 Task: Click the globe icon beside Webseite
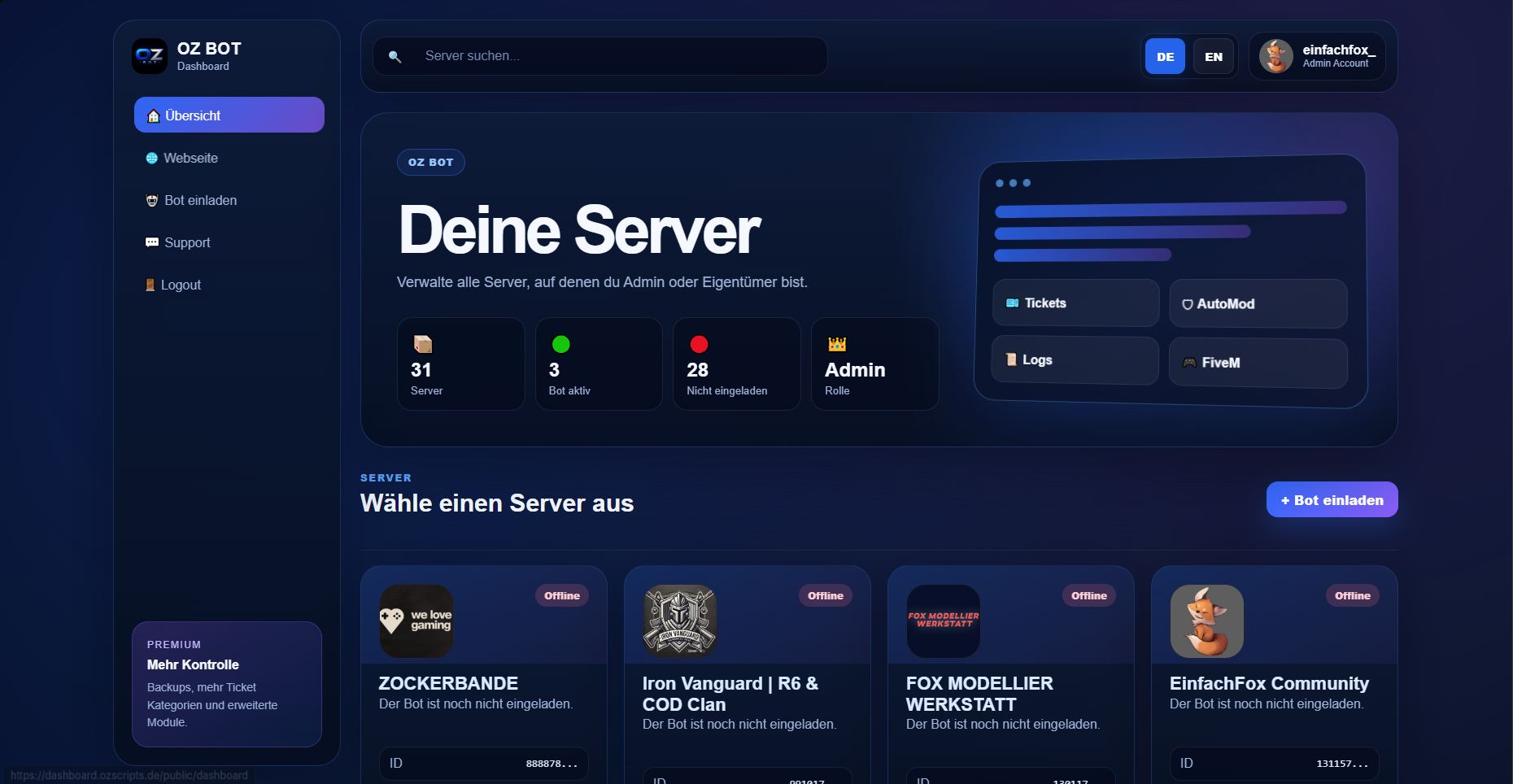coord(152,158)
